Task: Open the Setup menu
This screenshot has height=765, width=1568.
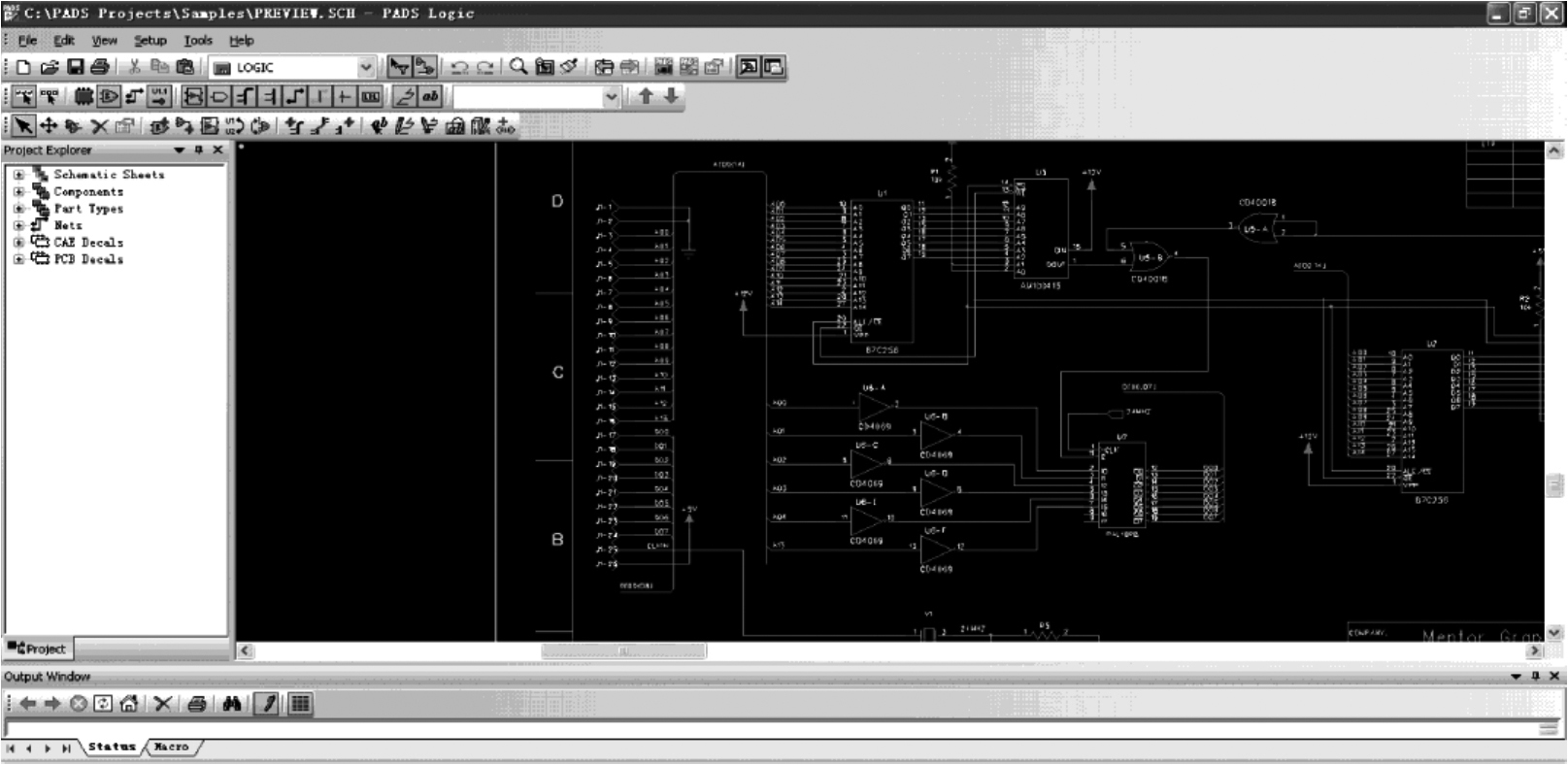Action: [x=150, y=41]
